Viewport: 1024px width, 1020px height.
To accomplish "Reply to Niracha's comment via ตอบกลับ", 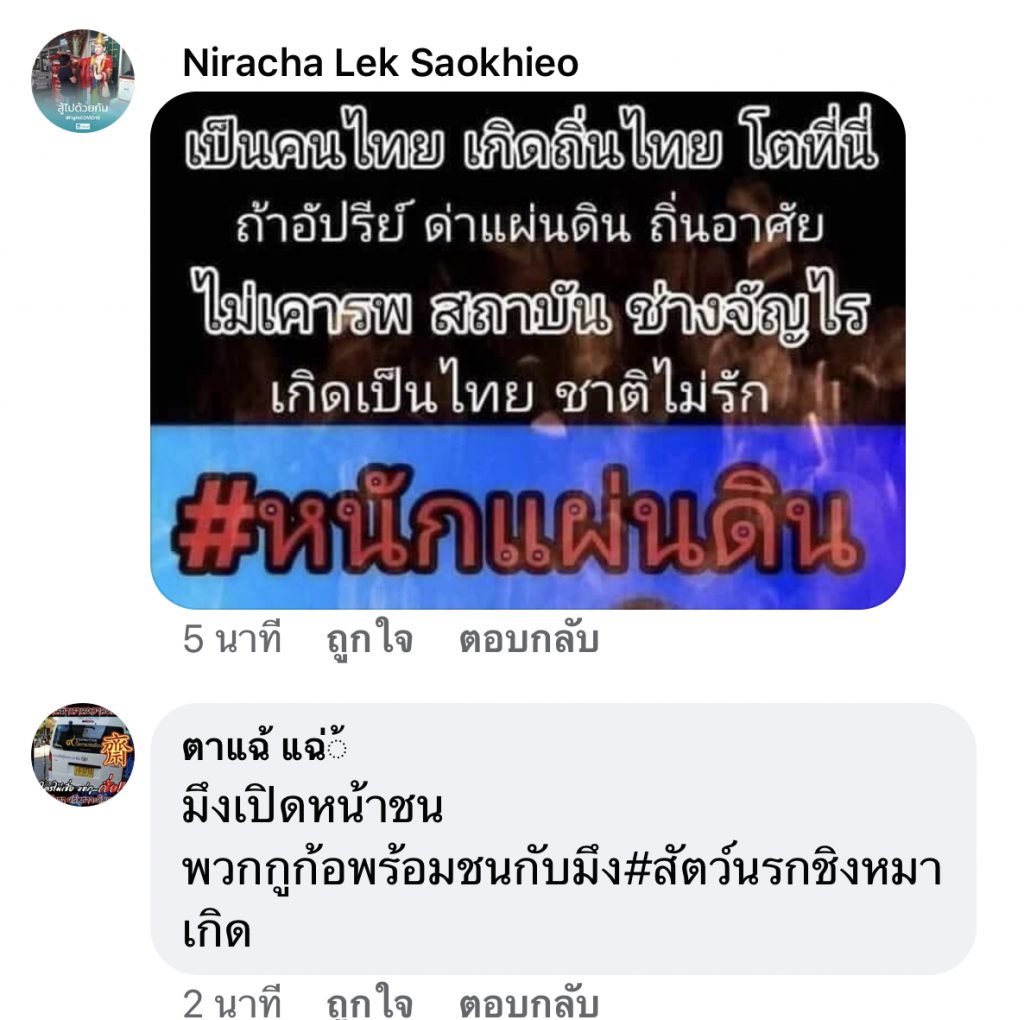I will coord(529,639).
